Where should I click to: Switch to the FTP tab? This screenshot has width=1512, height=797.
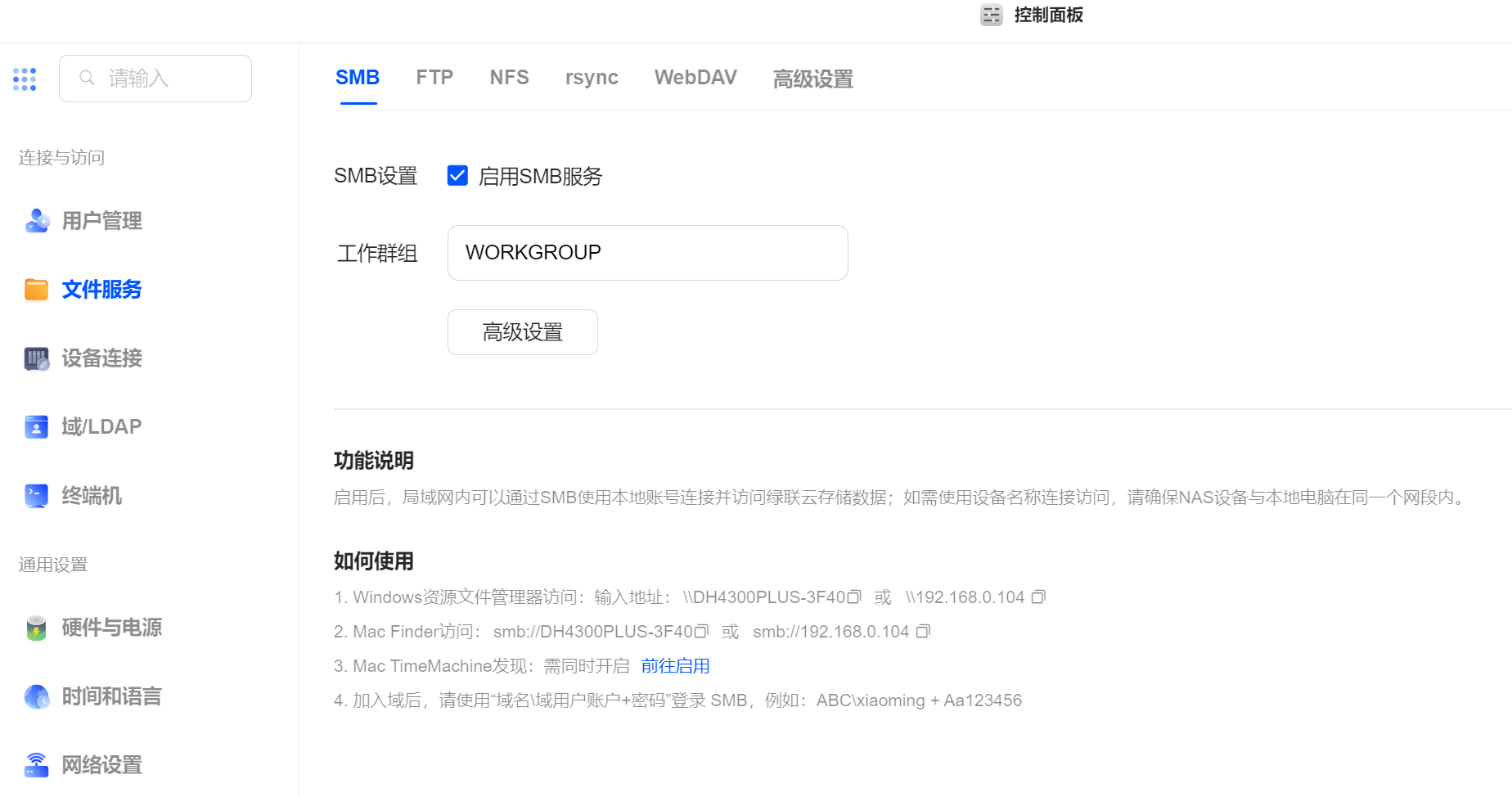[x=434, y=78]
